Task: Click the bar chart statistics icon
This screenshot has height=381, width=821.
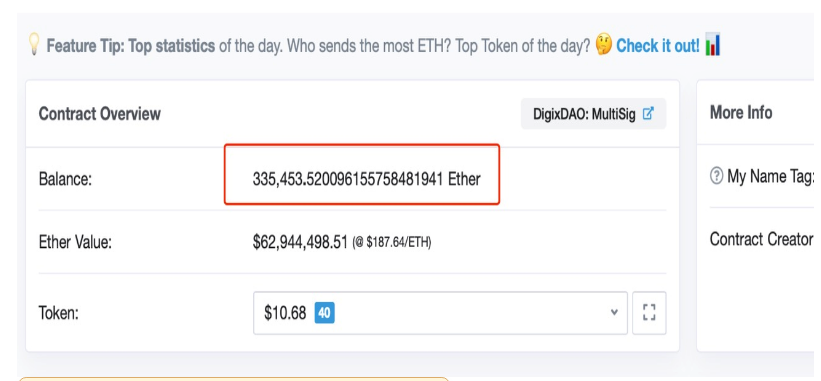Action: 713,45
